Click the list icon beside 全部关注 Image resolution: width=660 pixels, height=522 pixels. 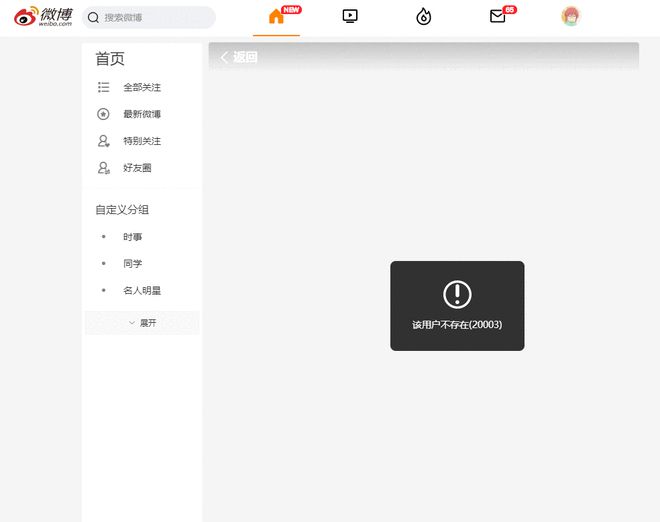[x=104, y=87]
